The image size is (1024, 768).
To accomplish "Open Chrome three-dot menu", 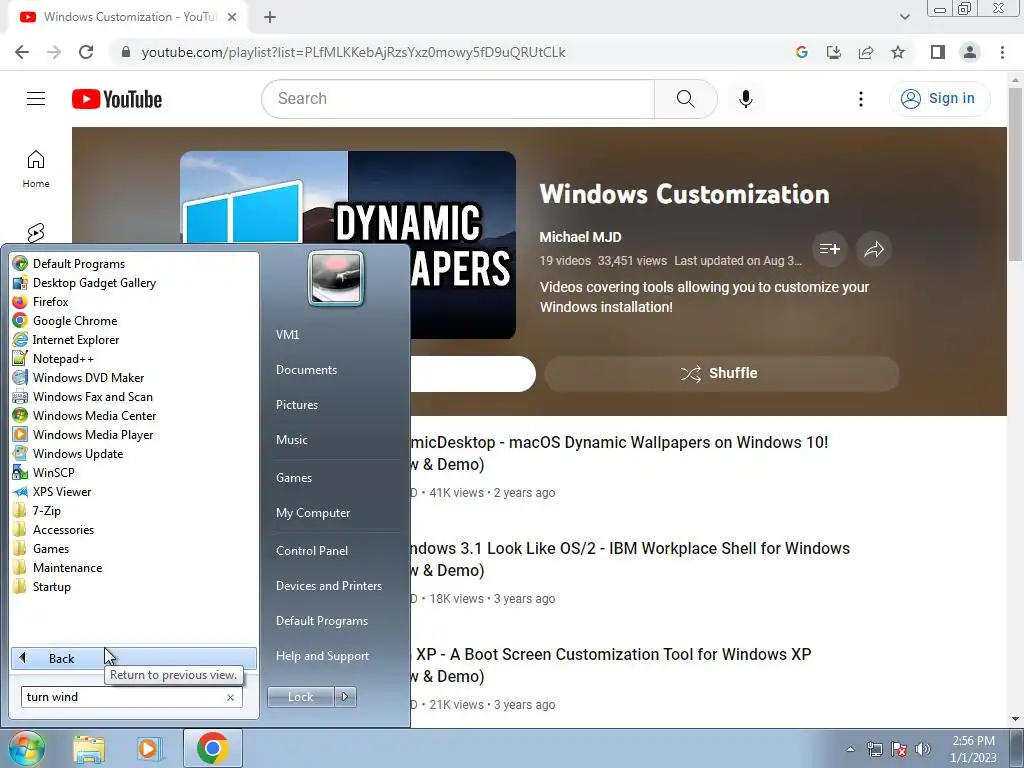I will click(1002, 52).
